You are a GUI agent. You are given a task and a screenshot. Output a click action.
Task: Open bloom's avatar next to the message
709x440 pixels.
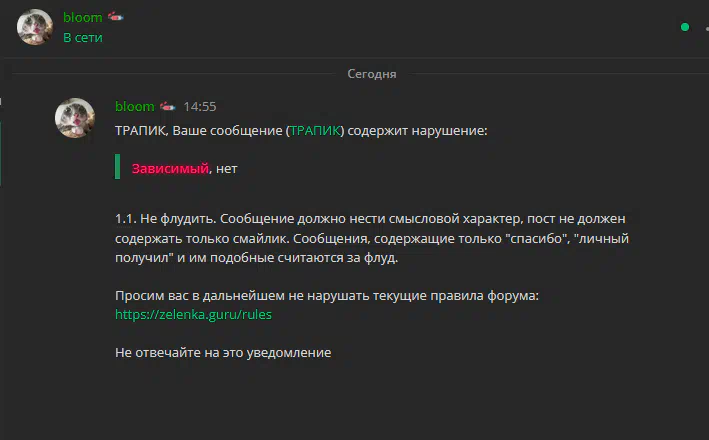point(75,118)
